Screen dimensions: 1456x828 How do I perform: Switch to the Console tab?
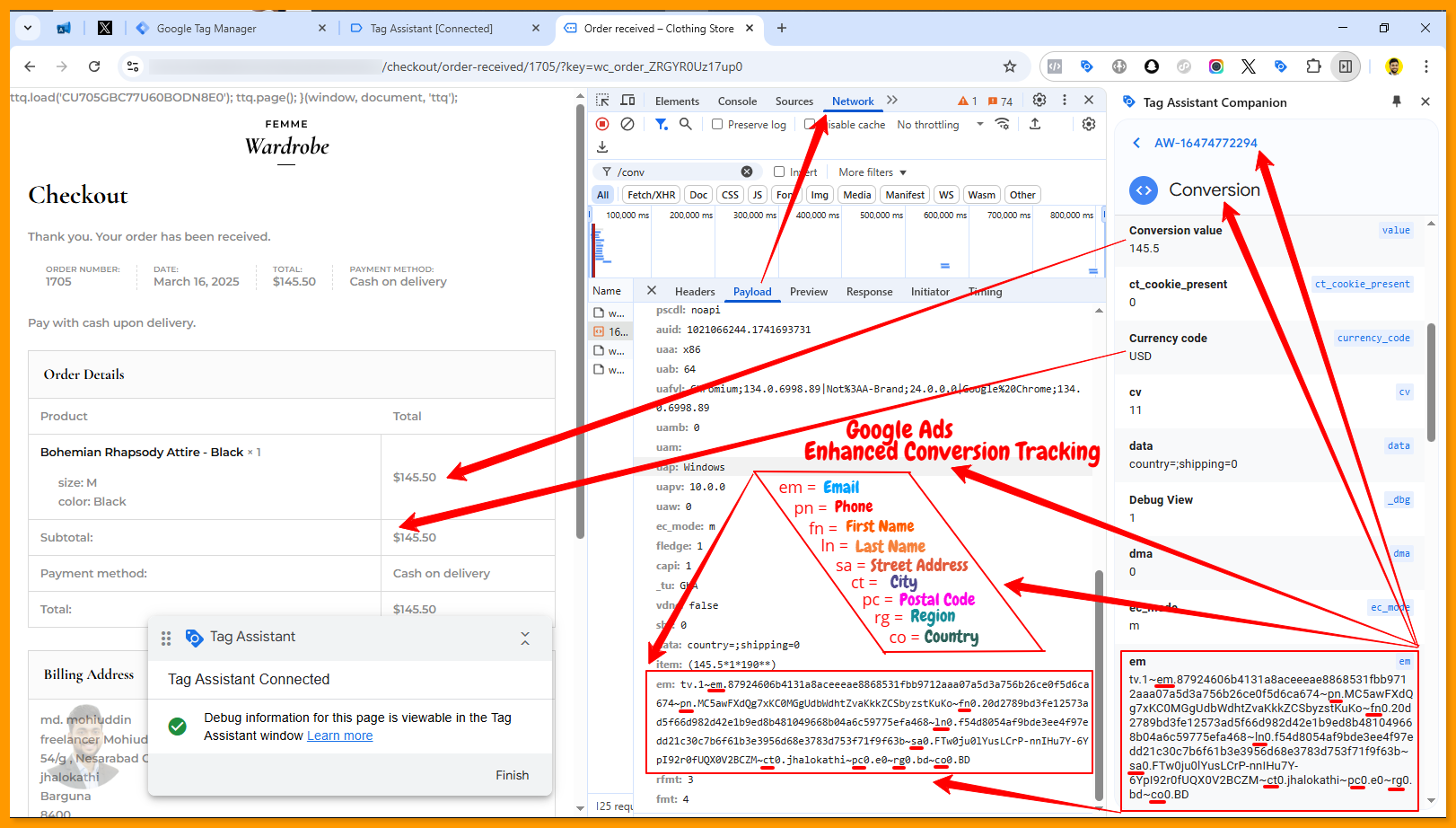(737, 101)
